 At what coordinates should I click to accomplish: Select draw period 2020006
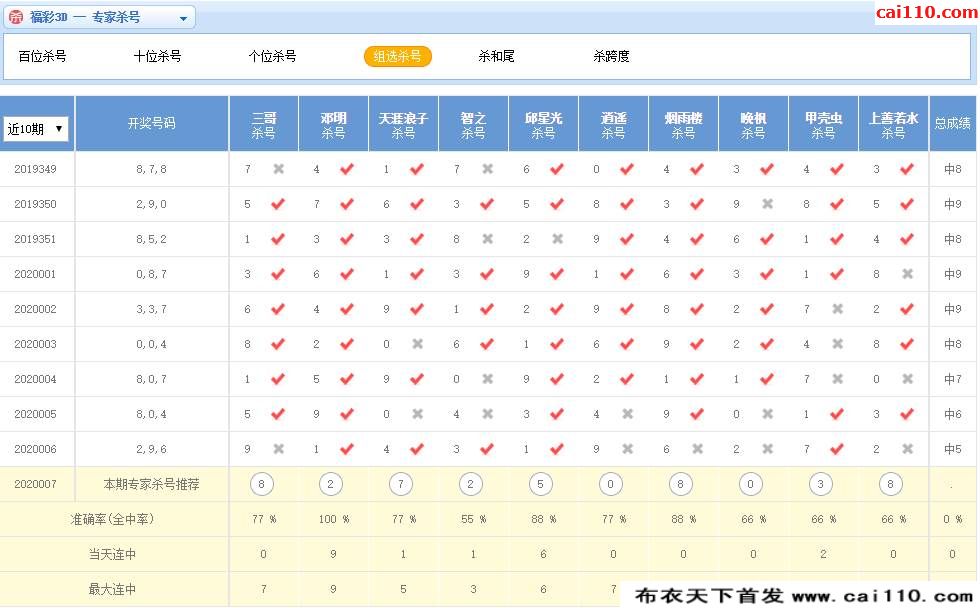[x=35, y=449]
